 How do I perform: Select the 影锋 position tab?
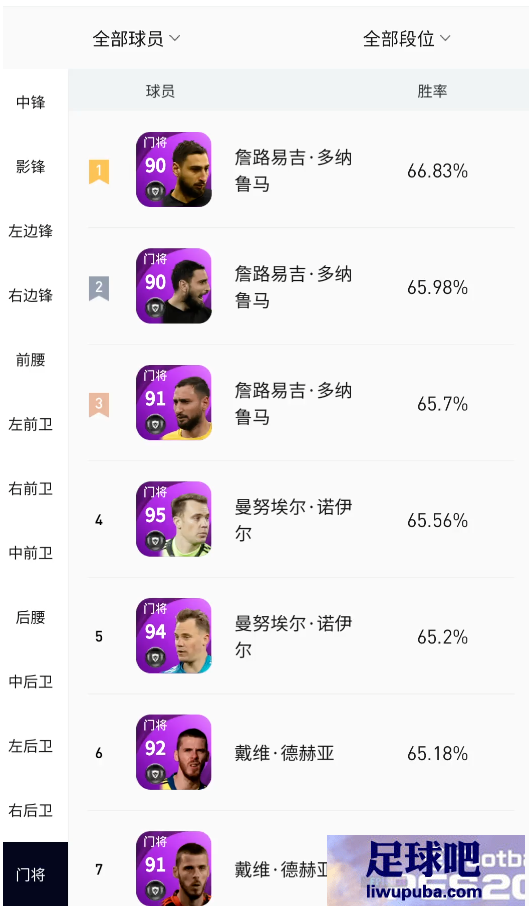pyautogui.click(x=31, y=167)
